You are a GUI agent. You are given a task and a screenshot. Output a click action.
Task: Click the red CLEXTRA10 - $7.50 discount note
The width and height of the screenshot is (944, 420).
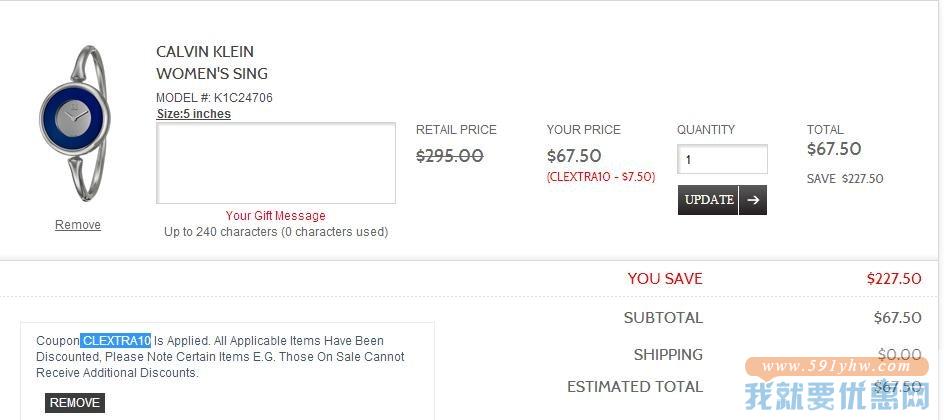601,177
